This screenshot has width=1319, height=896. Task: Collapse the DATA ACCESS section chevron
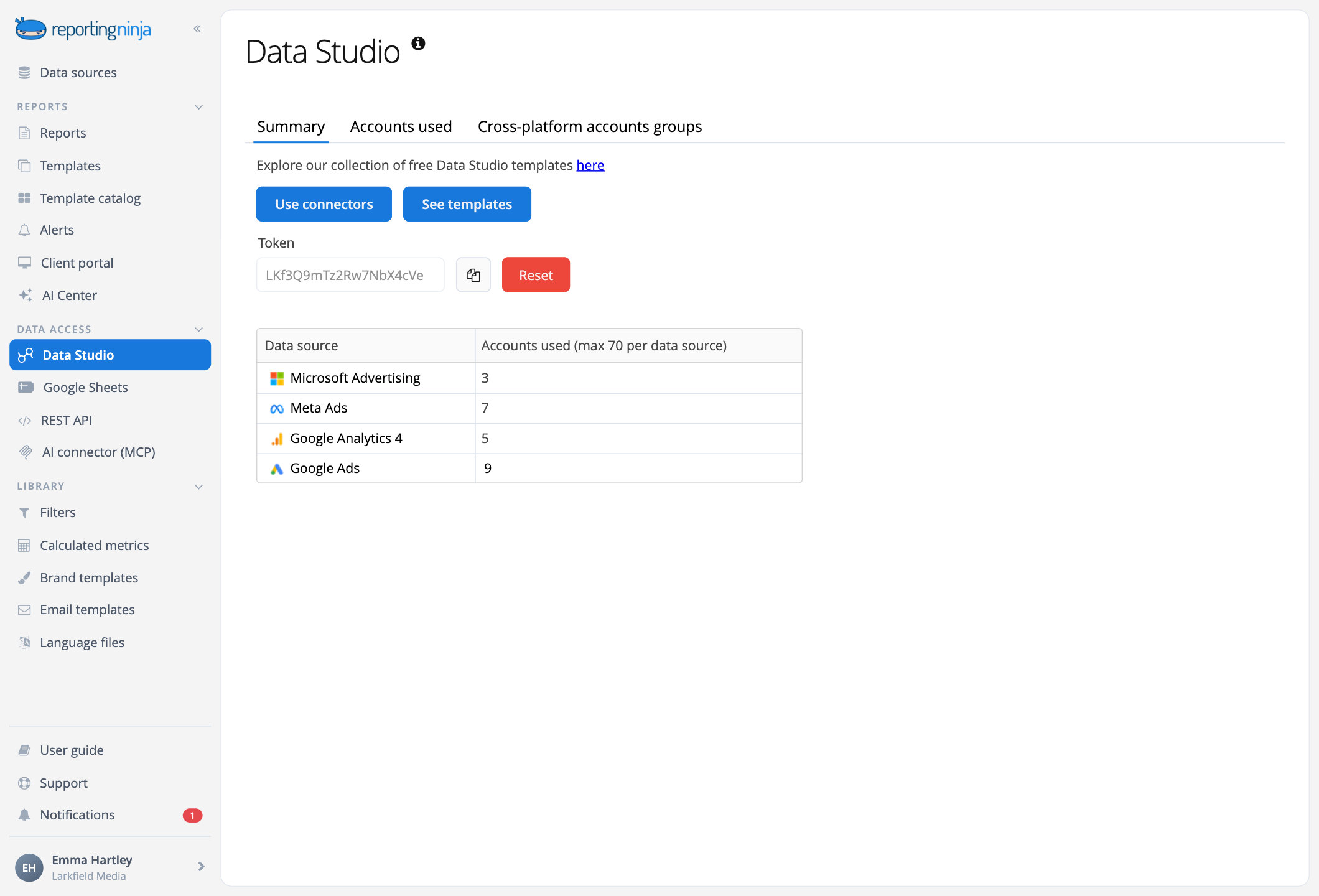[x=199, y=330]
